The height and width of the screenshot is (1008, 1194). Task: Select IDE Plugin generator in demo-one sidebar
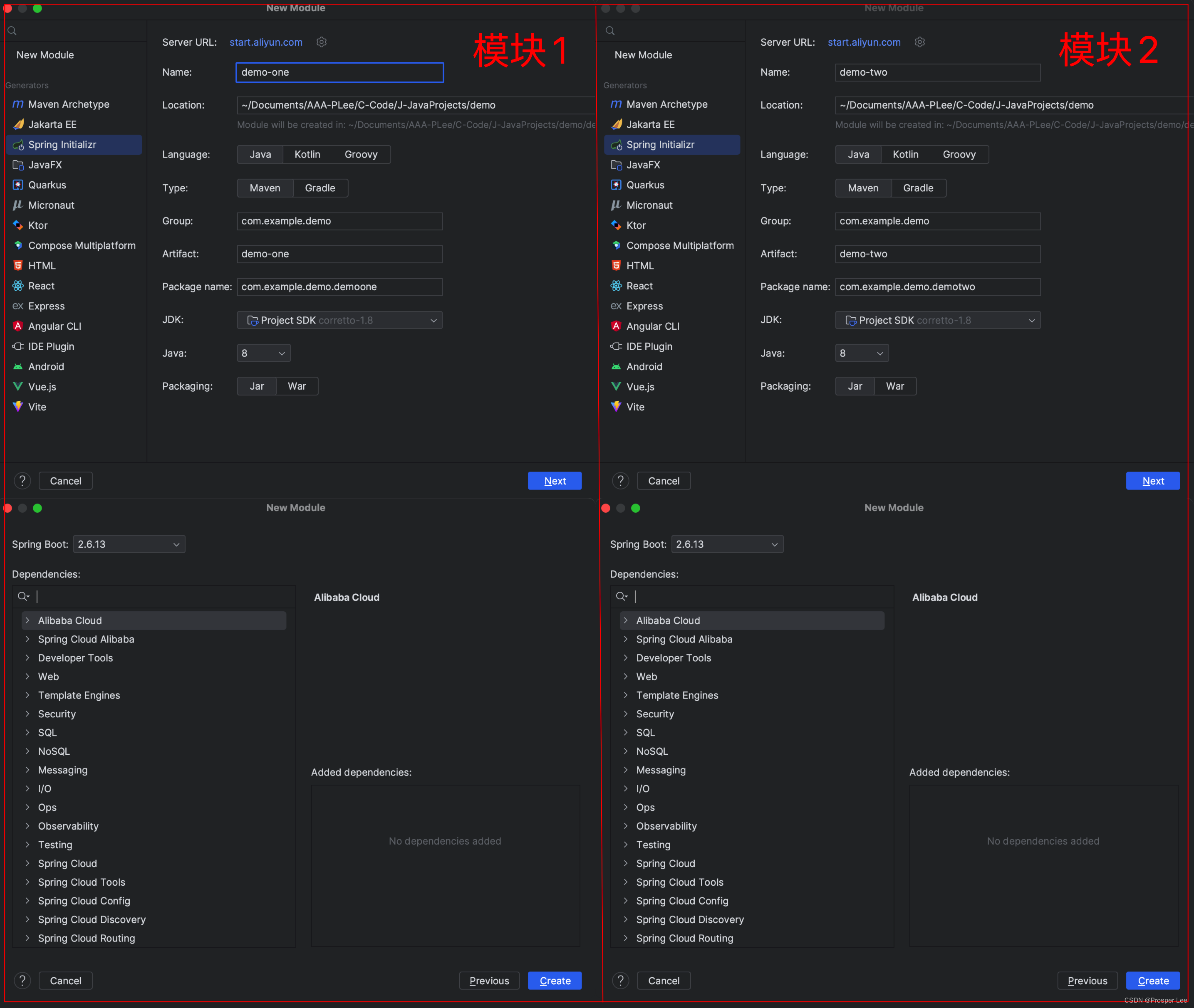(74, 346)
